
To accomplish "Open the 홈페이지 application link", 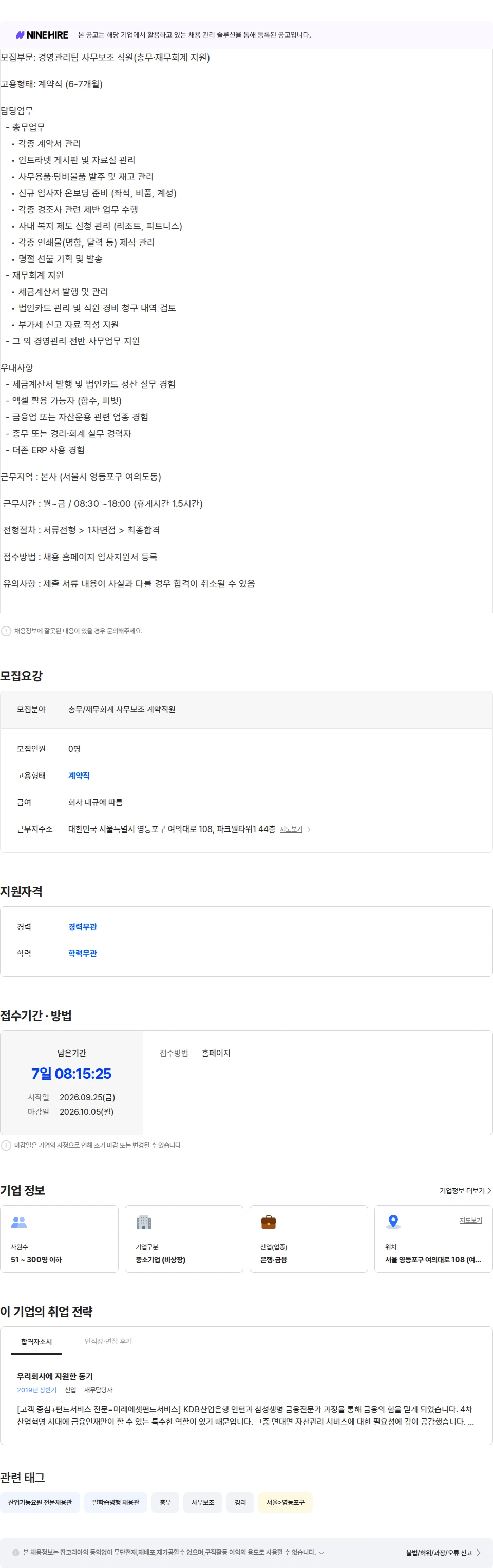I will 216,1053.
